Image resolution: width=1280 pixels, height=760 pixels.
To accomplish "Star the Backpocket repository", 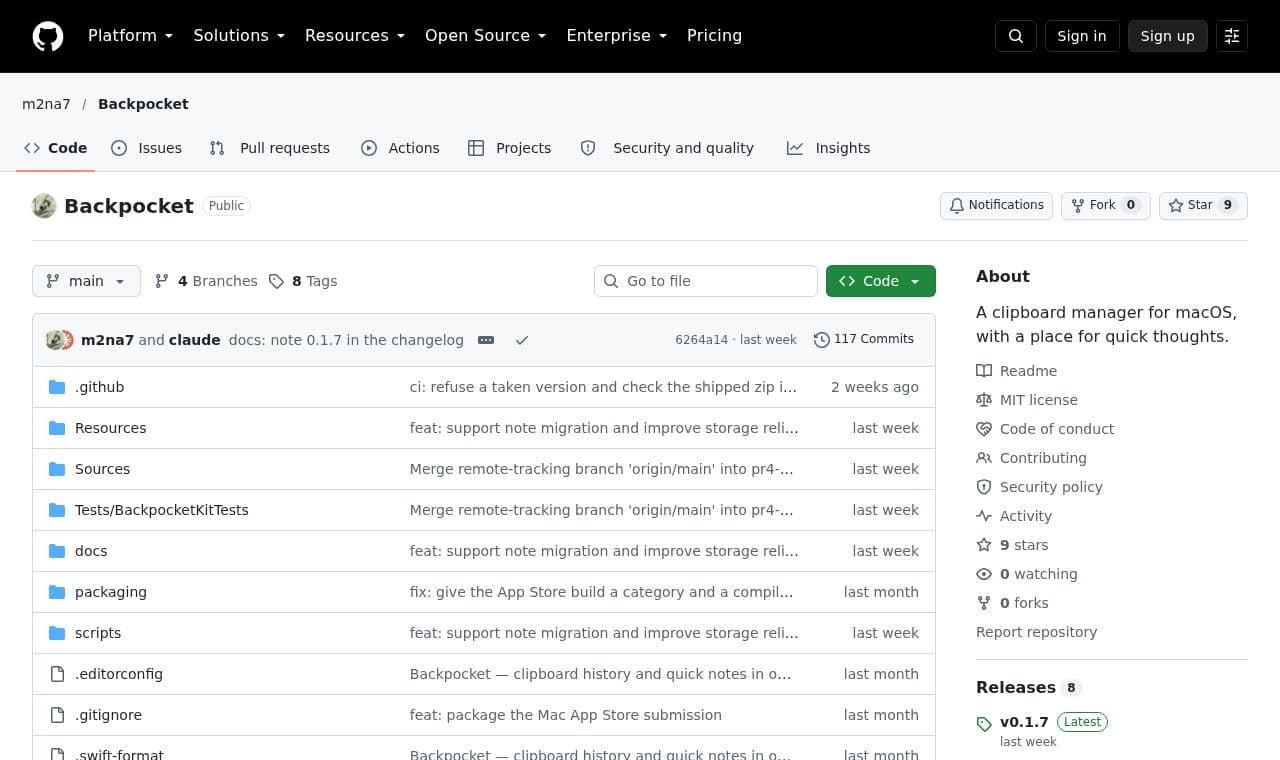I will point(1203,205).
